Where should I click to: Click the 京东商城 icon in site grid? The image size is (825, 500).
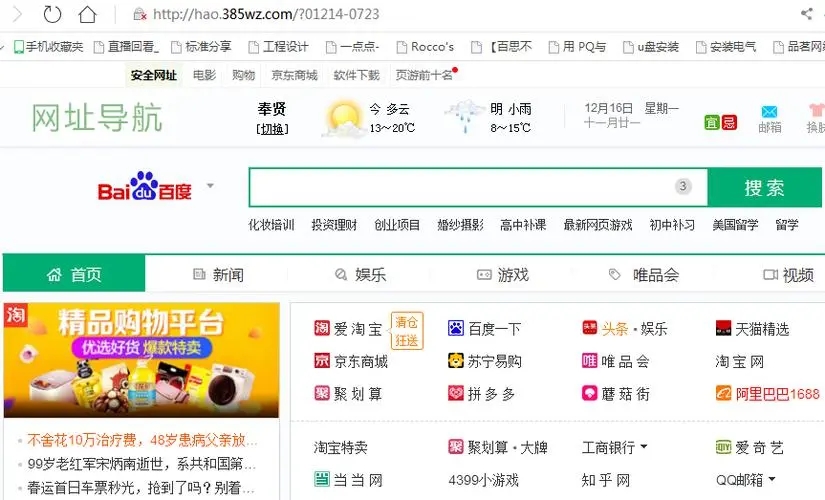pyautogui.click(x=321, y=361)
